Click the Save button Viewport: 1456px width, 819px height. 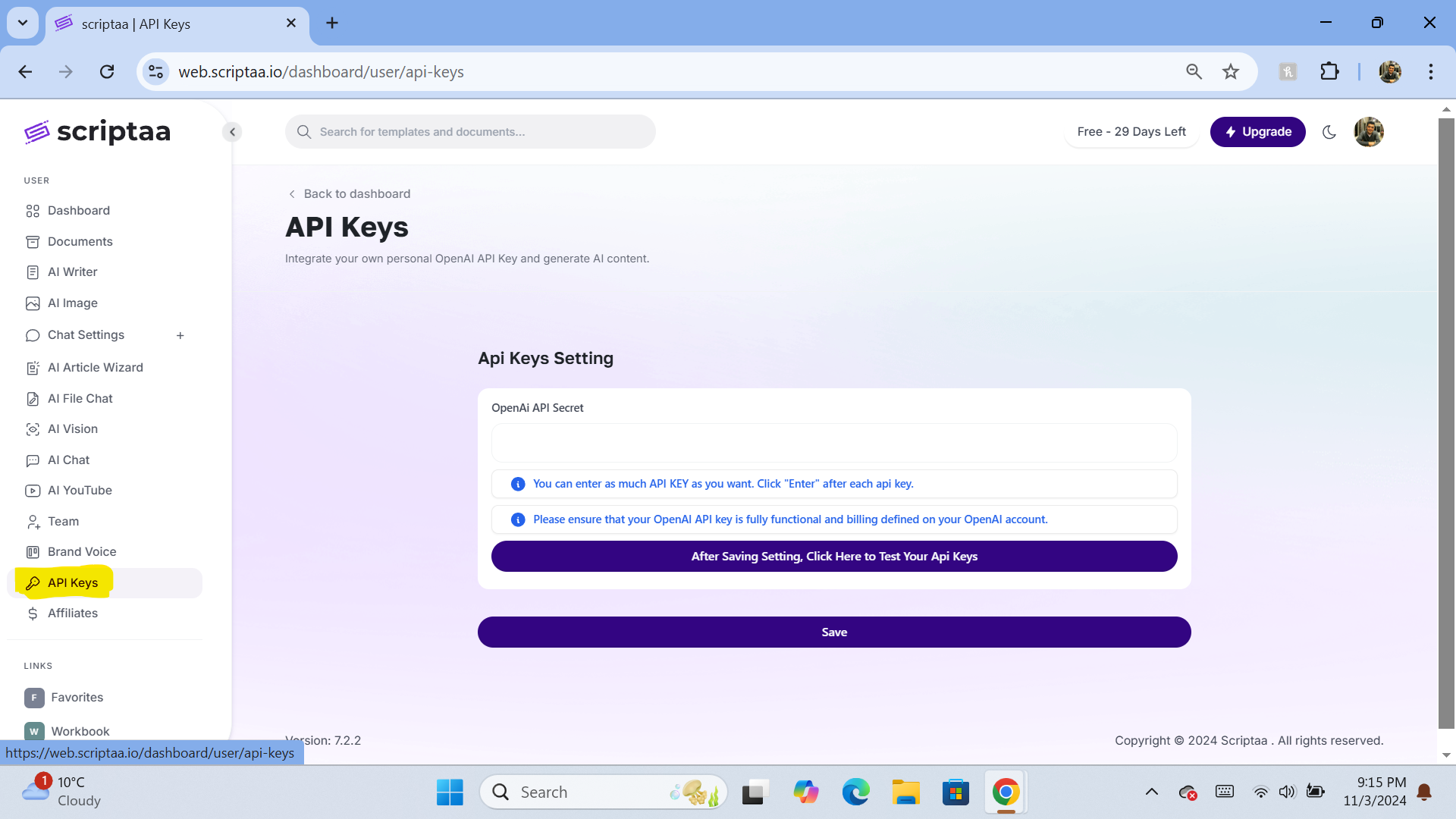click(x=834, y=632)
